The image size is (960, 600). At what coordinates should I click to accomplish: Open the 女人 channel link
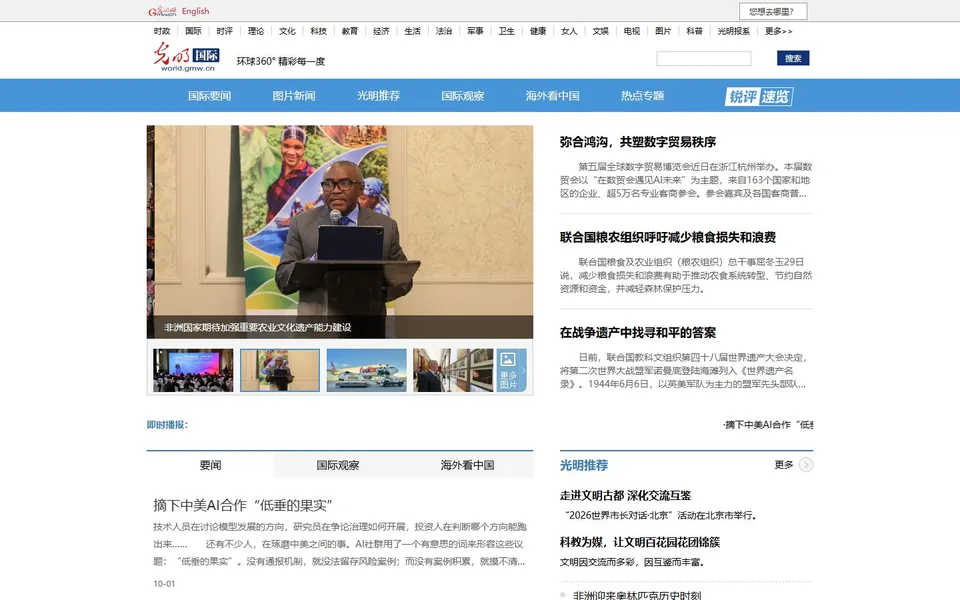click(569, 31)
